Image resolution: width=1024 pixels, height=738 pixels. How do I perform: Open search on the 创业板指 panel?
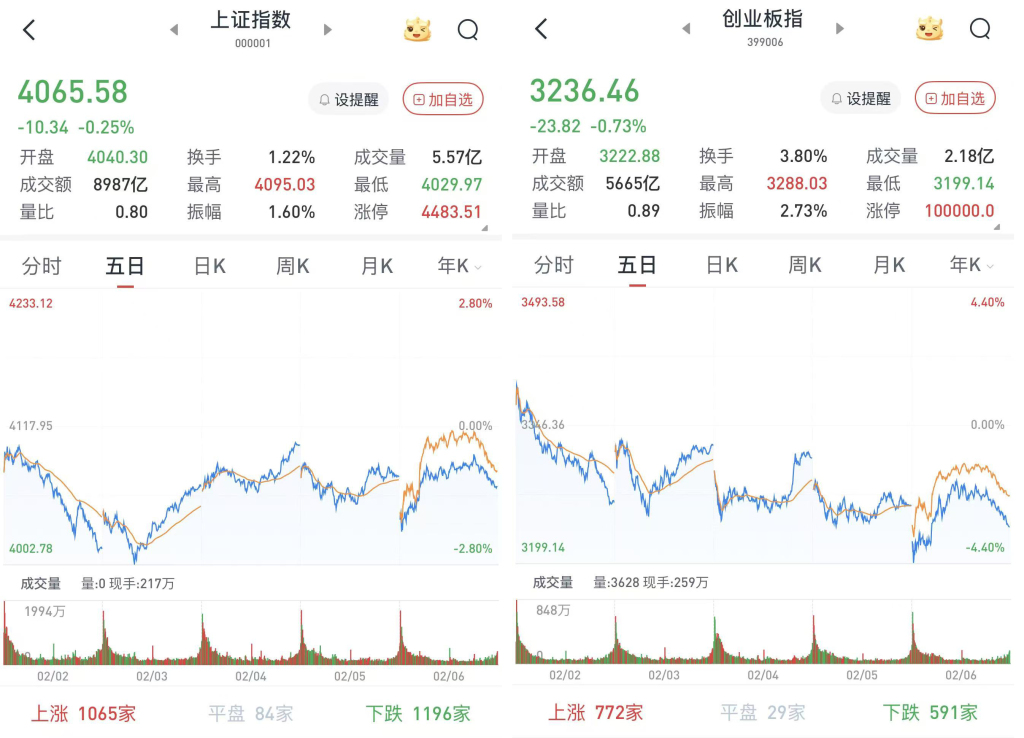(x=980, y=29)
